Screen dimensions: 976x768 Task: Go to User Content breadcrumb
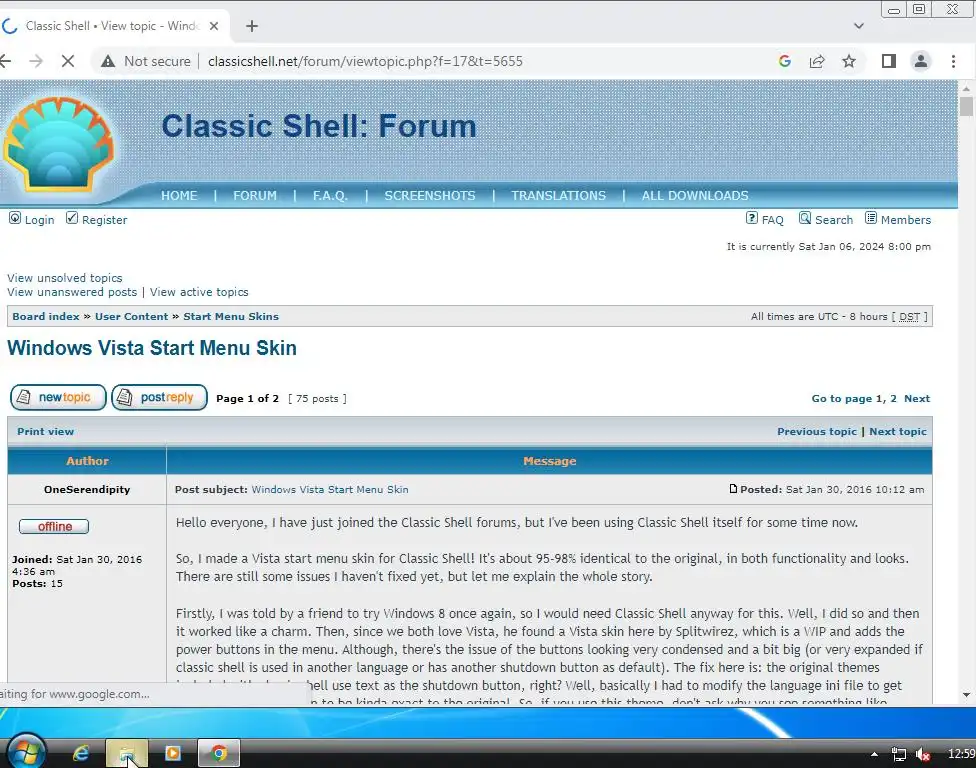click(x=131, y=316)
